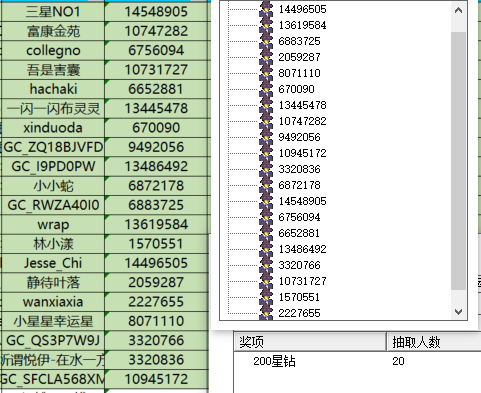Click the avatar icon beside tree entry 14548905
The width and height of the screenshot is (481, 393).
tap(266, 201)
